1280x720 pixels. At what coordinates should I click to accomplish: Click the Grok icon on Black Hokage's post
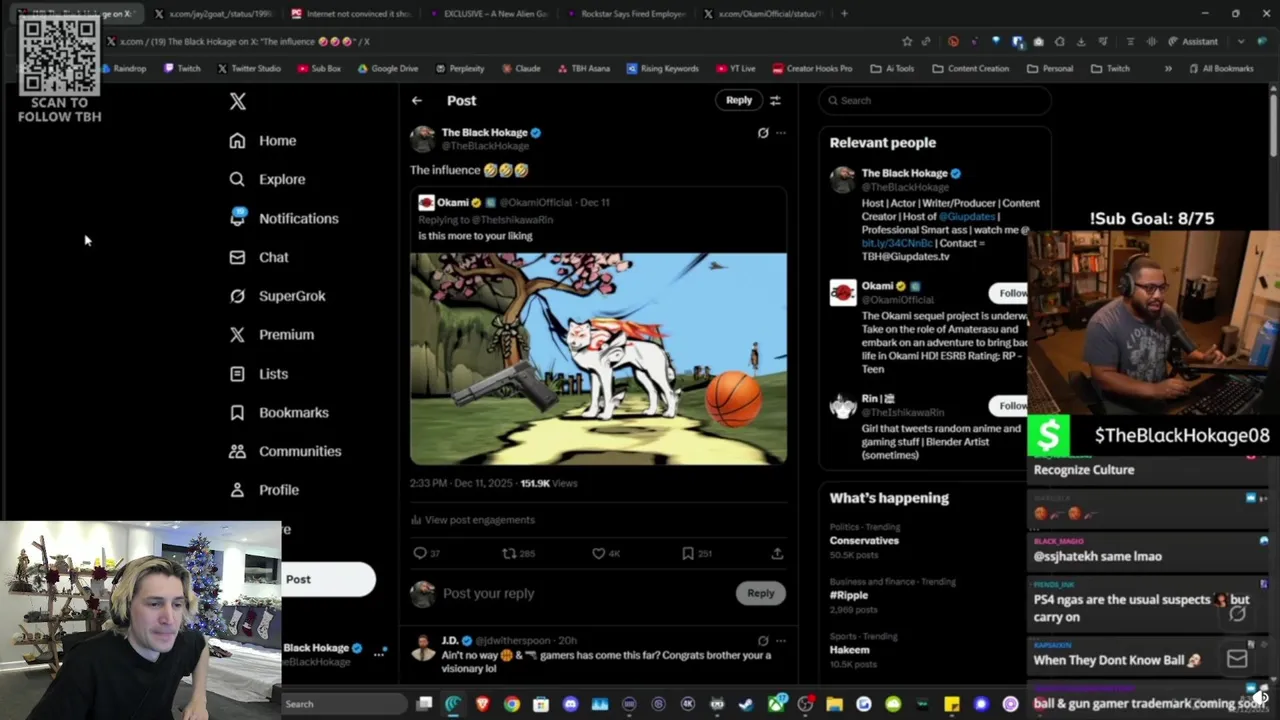click(763, 133)
